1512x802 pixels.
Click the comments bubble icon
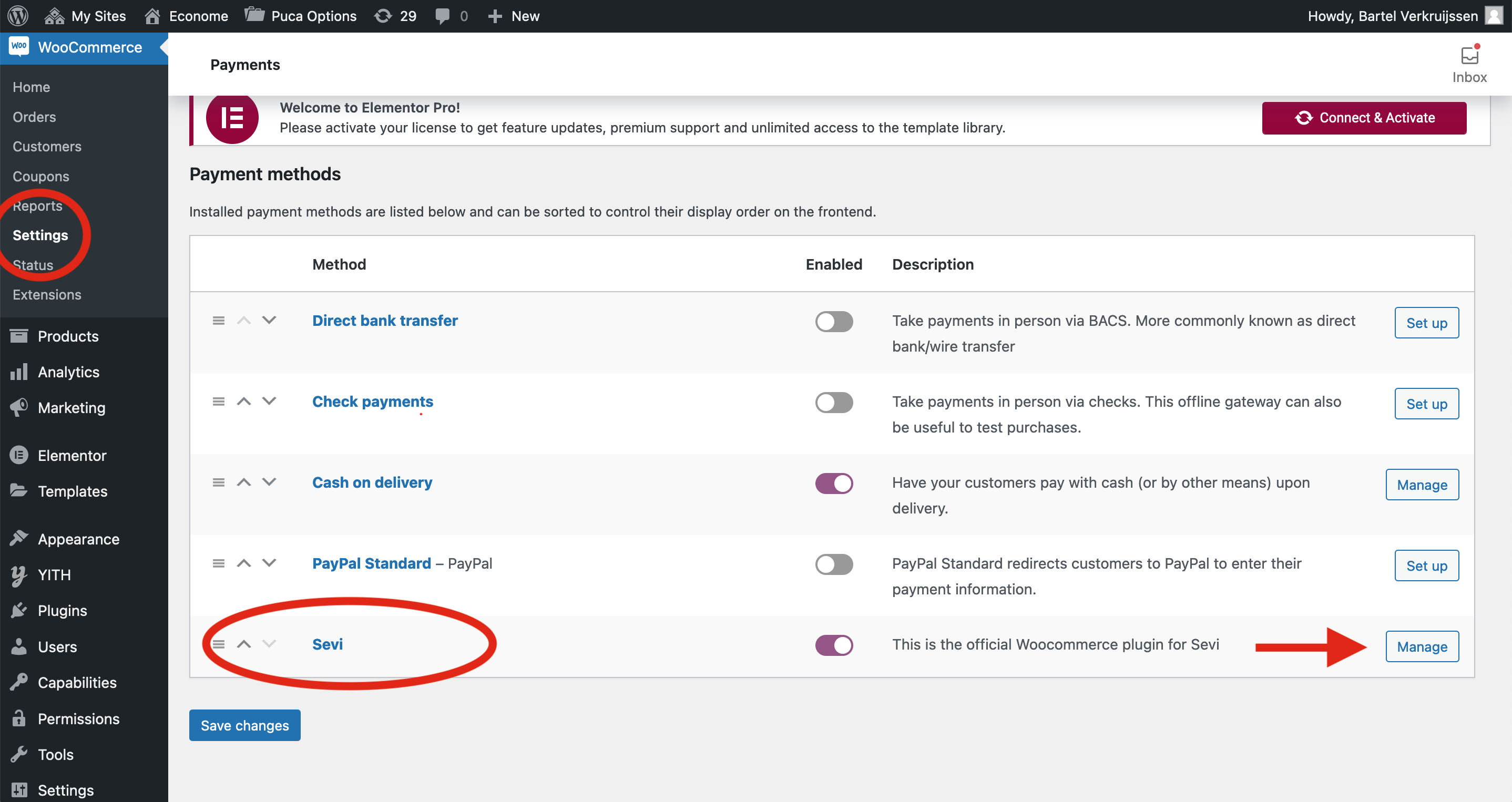pyautogui.click(x=443, y=16)
